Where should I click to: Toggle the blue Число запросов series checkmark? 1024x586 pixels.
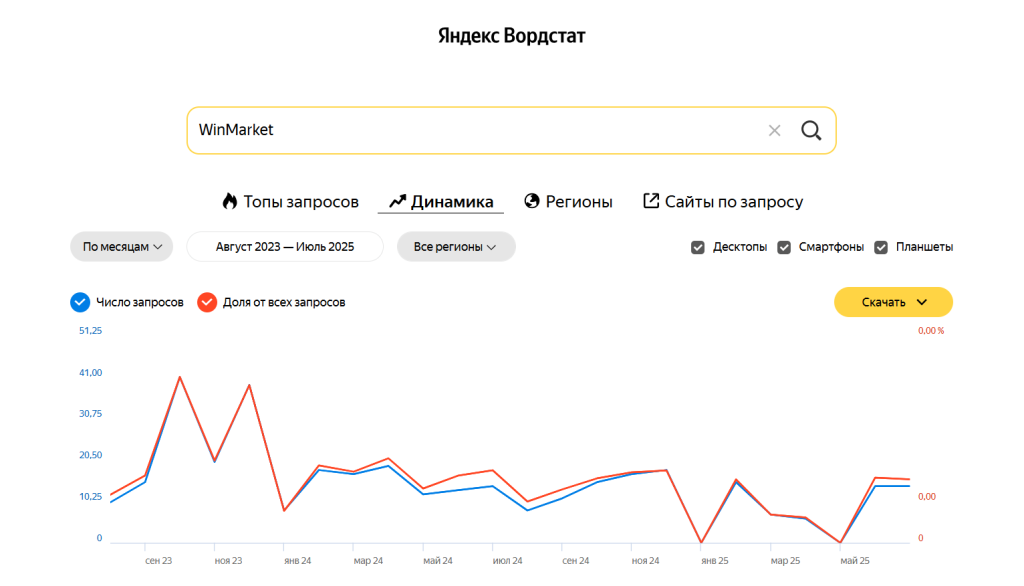pyautogui.click(x=81, y=302)
